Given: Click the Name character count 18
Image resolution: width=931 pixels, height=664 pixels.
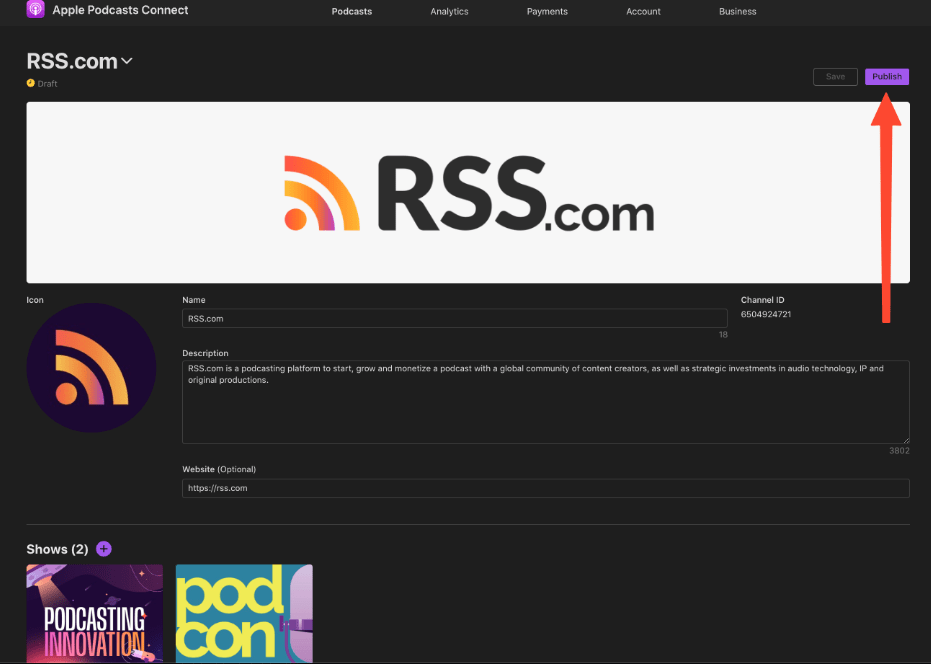Looking at the screenshot, I should 723,335.
